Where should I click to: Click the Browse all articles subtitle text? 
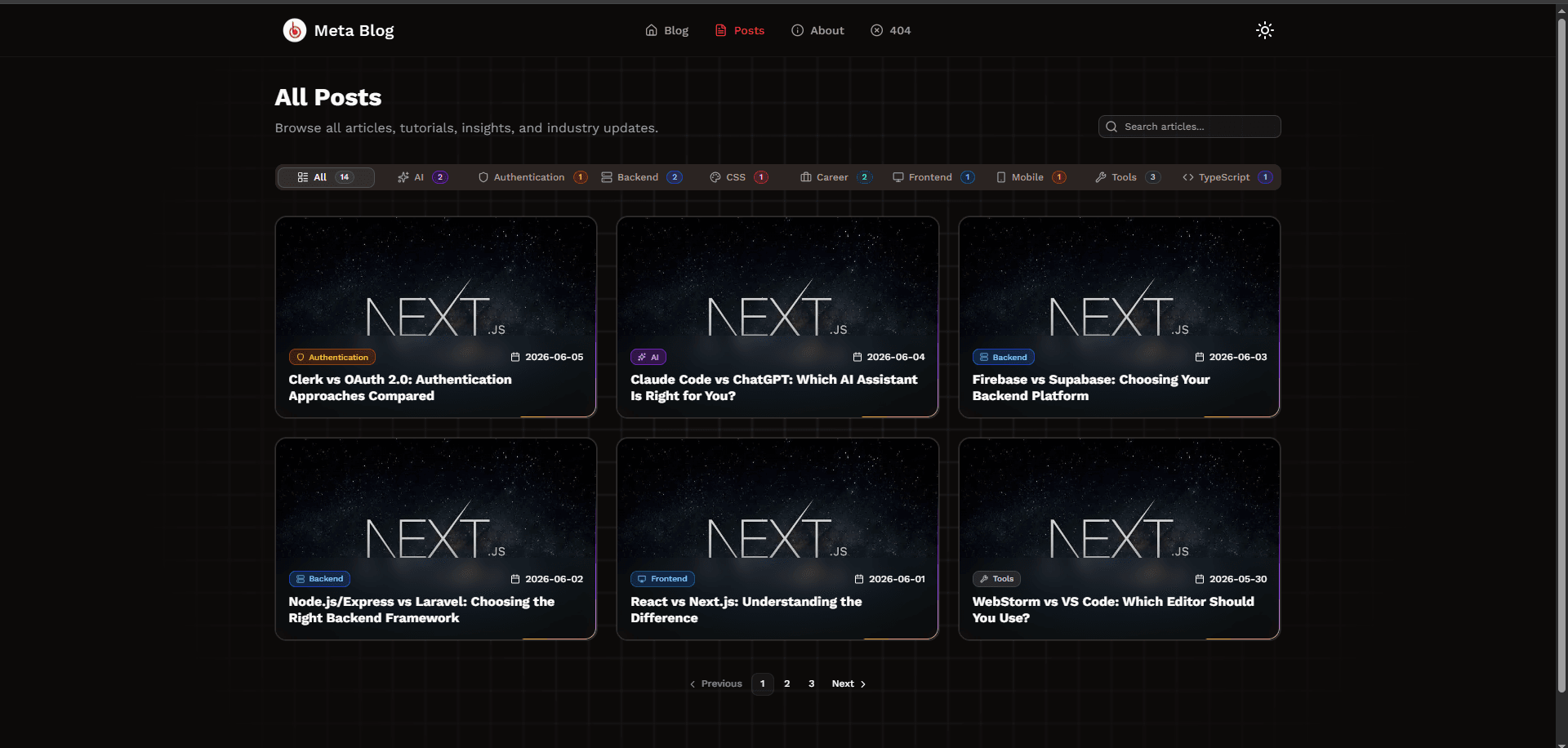[466, 128]
